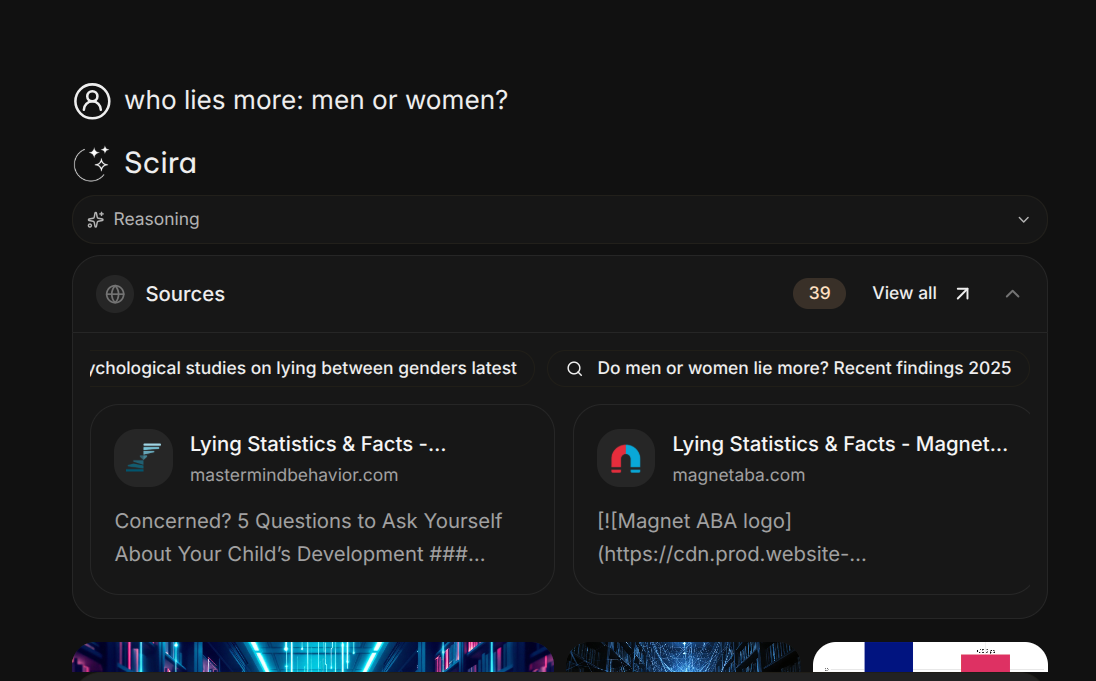Click the Scira name heading
The height and width of the screenshot is (681, 1096).
point(160,163)
